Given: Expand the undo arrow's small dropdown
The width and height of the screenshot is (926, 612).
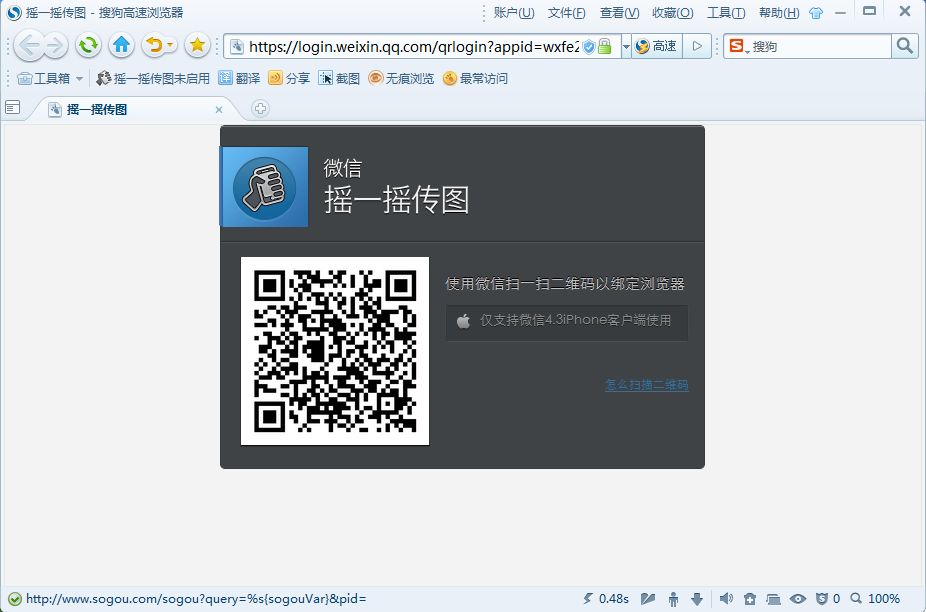Looking at the screenshot, I should click(x=170, y=45).
